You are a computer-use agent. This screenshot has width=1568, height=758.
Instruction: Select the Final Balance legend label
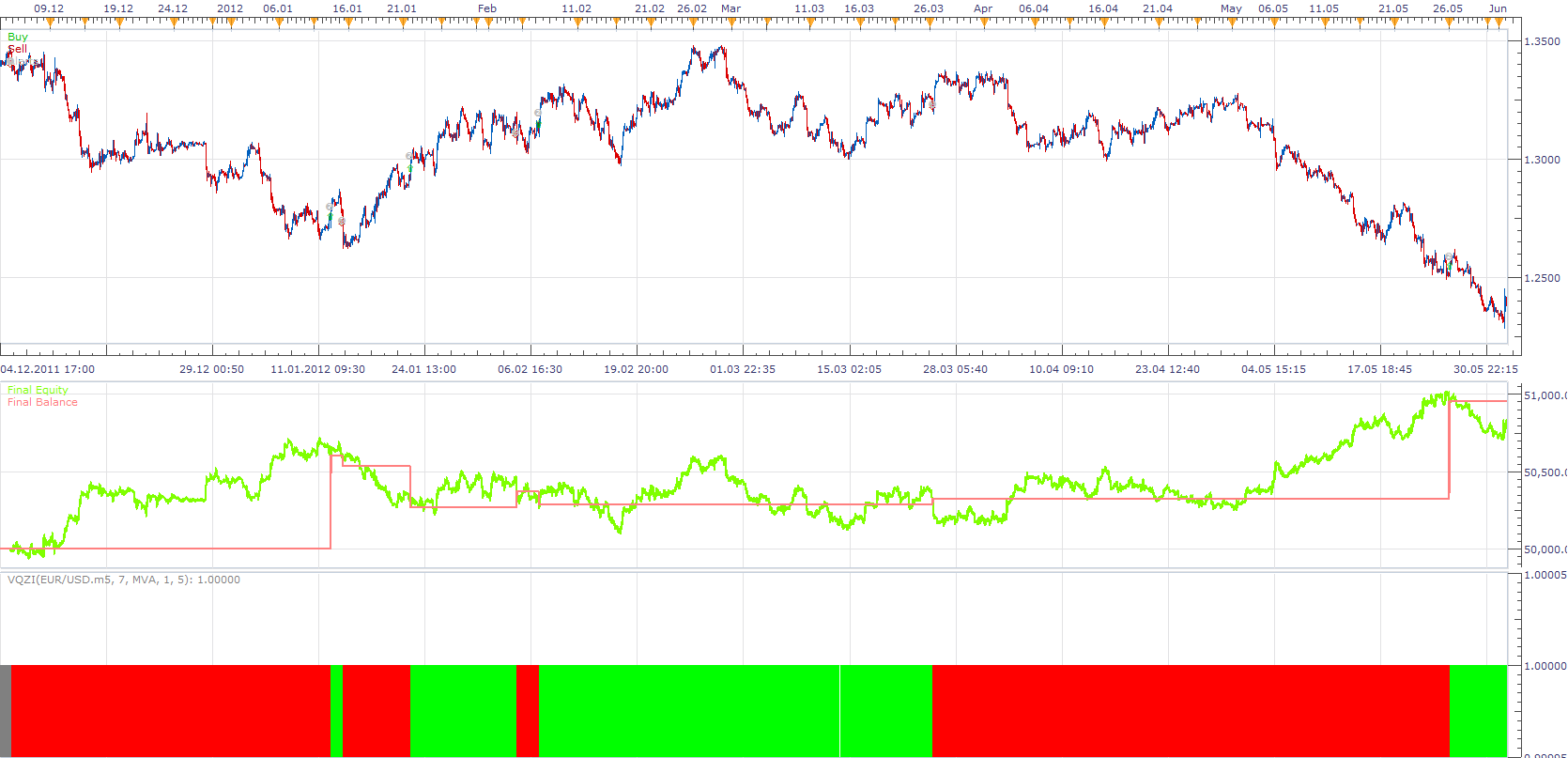42,402
